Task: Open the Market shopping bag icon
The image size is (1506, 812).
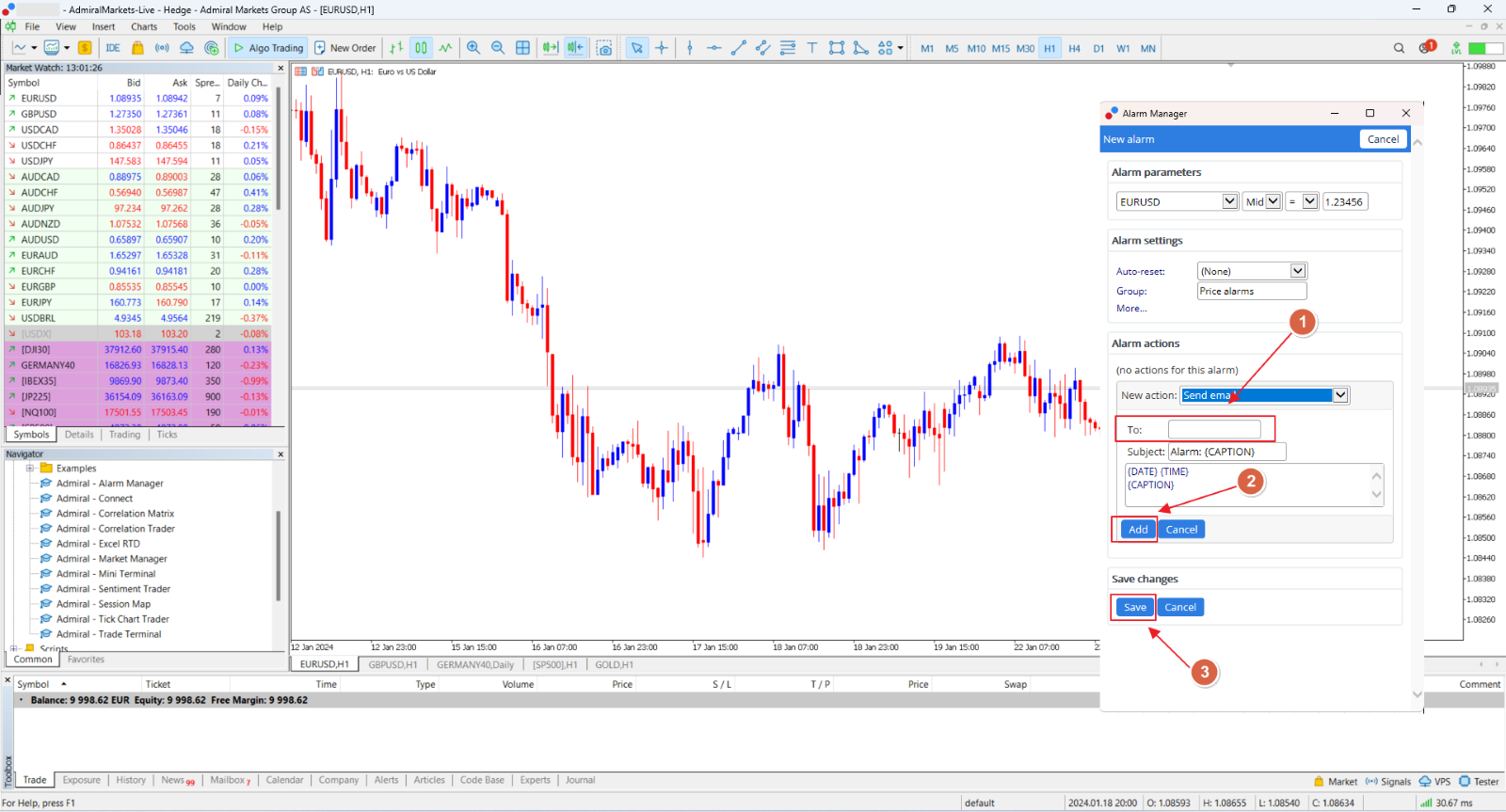Action: pyautogui.click(x=137, y=48)
